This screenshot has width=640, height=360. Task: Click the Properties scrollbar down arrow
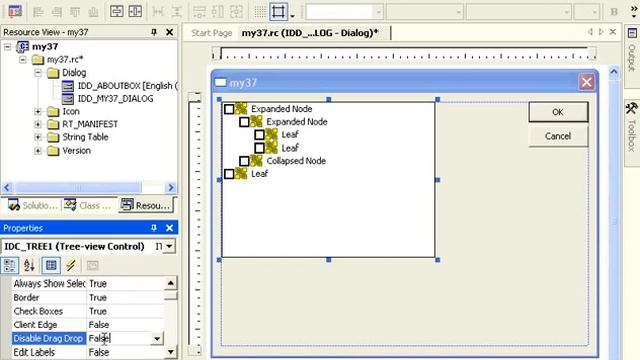pyautogui.click(x=171, y=352)
